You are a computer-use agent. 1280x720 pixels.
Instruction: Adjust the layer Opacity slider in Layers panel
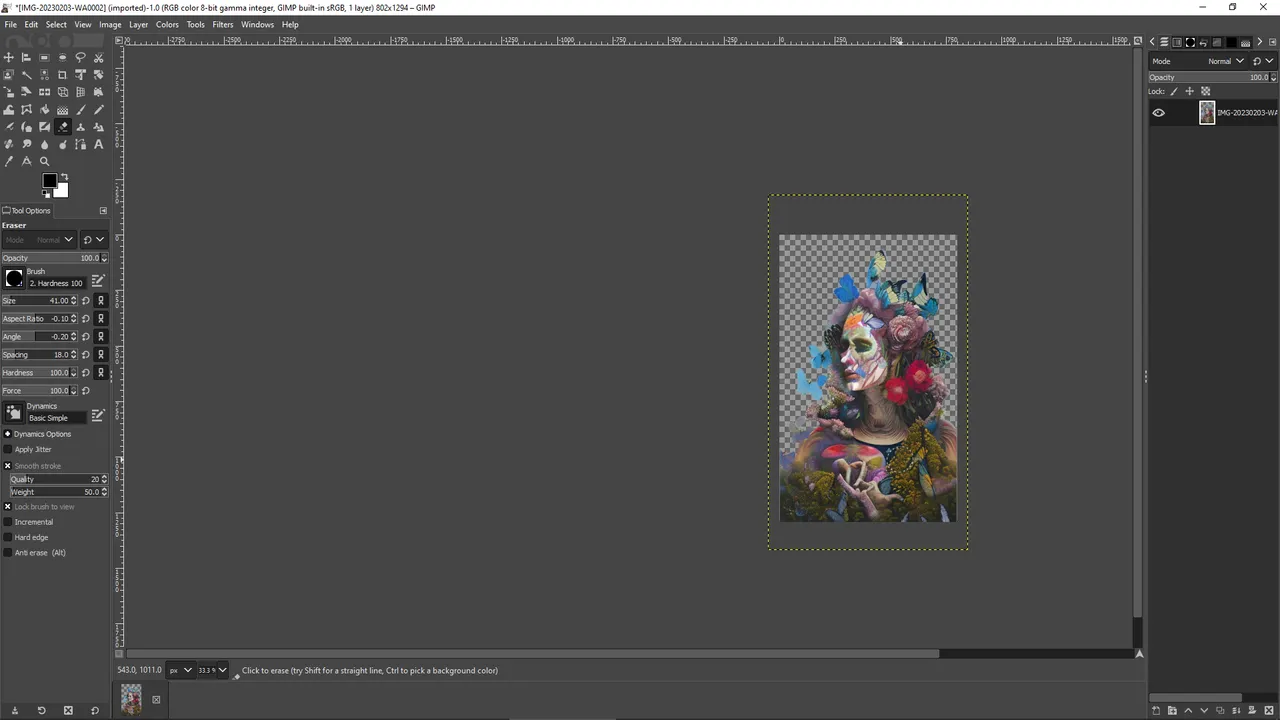pyautogui.click(x=1208, y=77)
